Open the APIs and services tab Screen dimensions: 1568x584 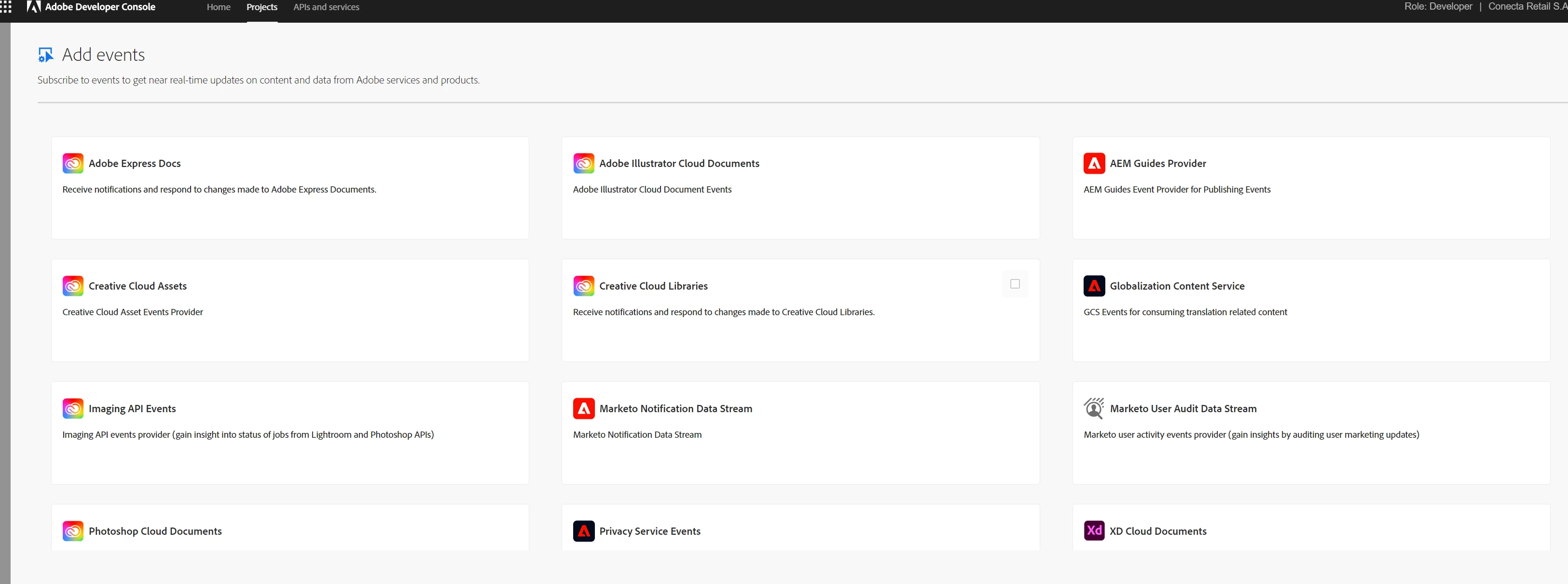pyautogui.click(x=326, y=7)
